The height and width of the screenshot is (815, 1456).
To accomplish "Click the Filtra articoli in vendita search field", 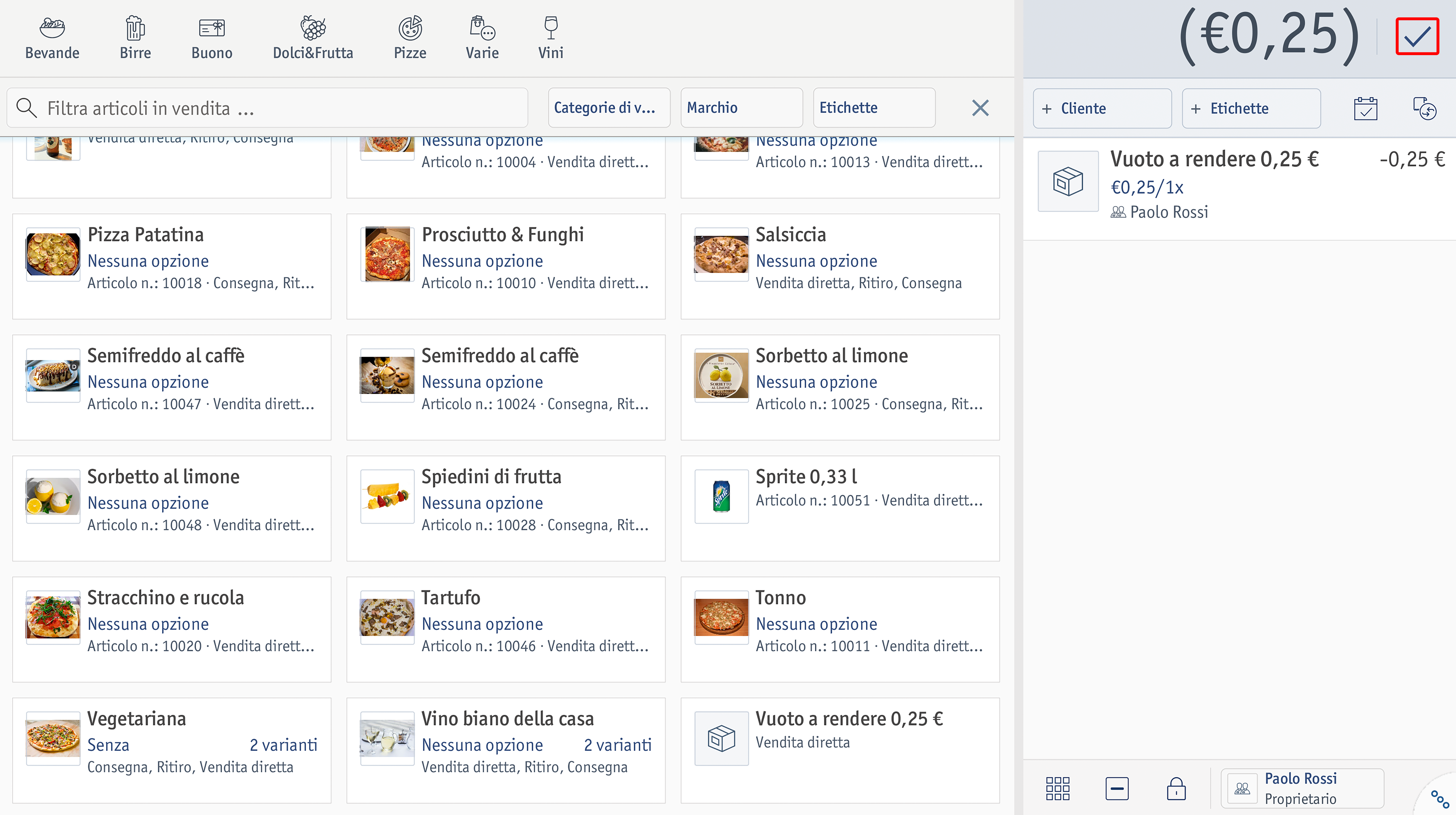I will tap(267, 108).
